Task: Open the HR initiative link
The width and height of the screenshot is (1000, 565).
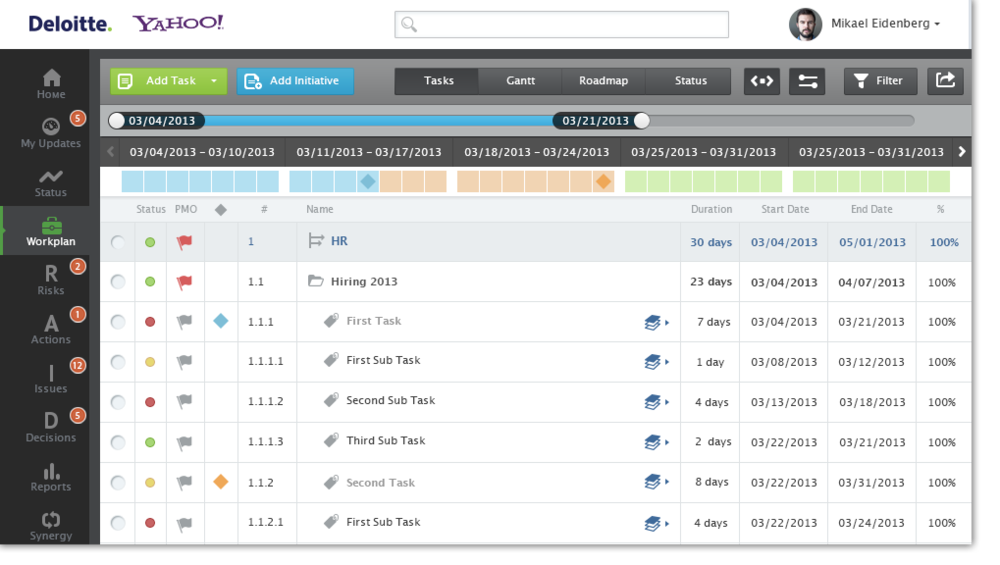Action: (x=339, y=241)
